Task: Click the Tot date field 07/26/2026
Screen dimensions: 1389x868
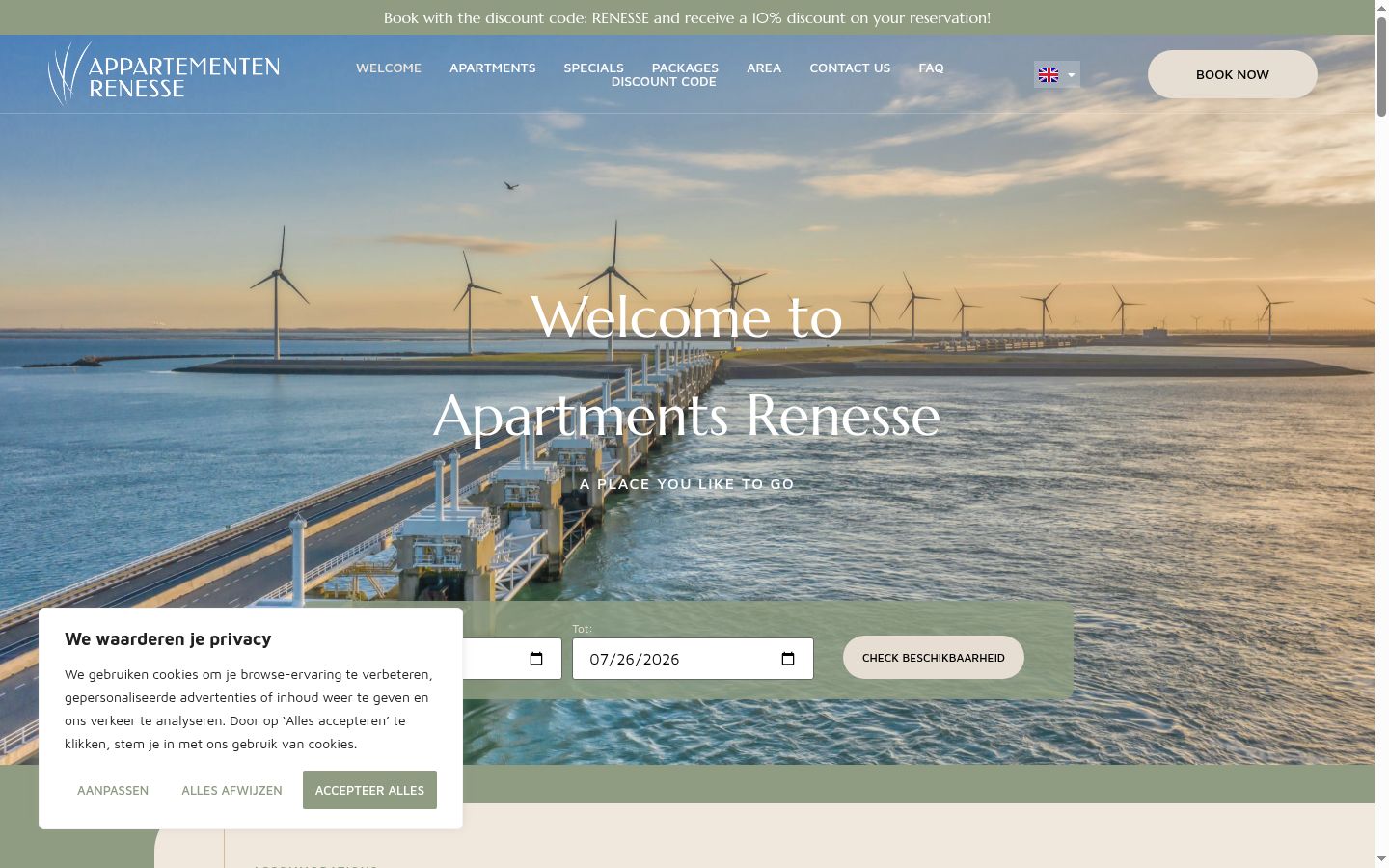Action: pyautogui.click(x=693, y=659)
